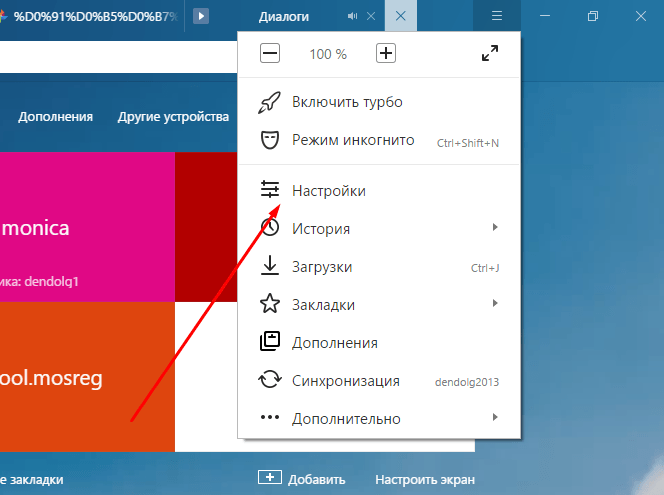Screen dimensions: 664x495
Task: Open the dark red tile
Action: pos(206,227)
